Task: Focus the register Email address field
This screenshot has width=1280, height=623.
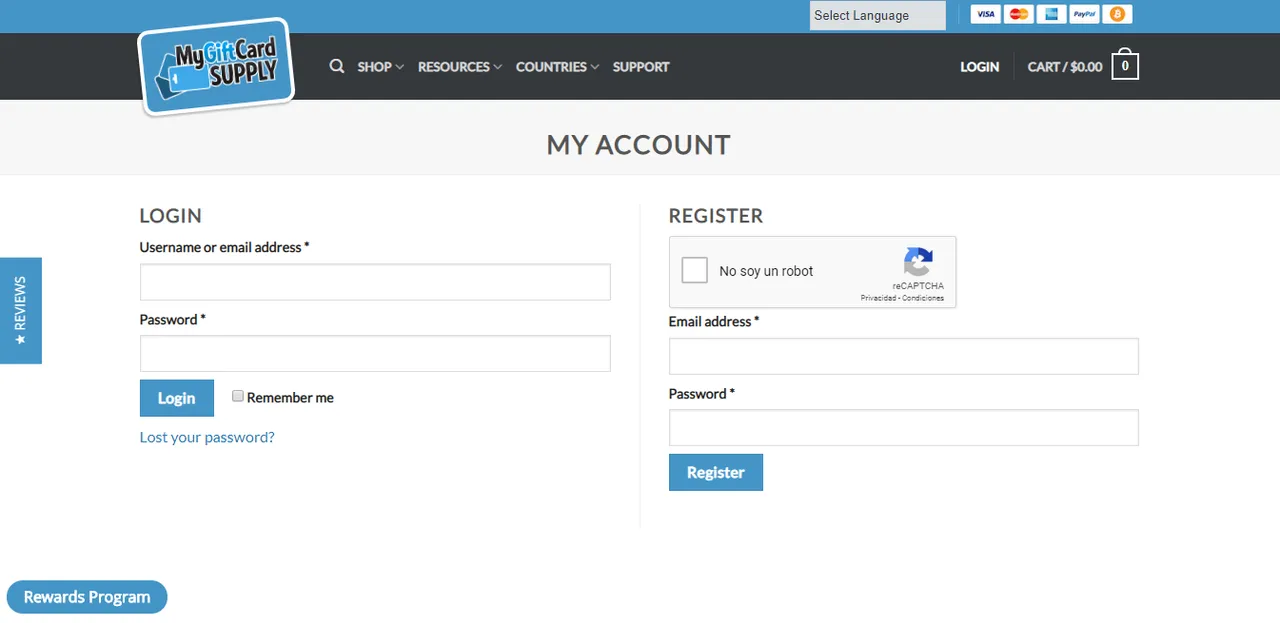Action: (x=904, y=356)
